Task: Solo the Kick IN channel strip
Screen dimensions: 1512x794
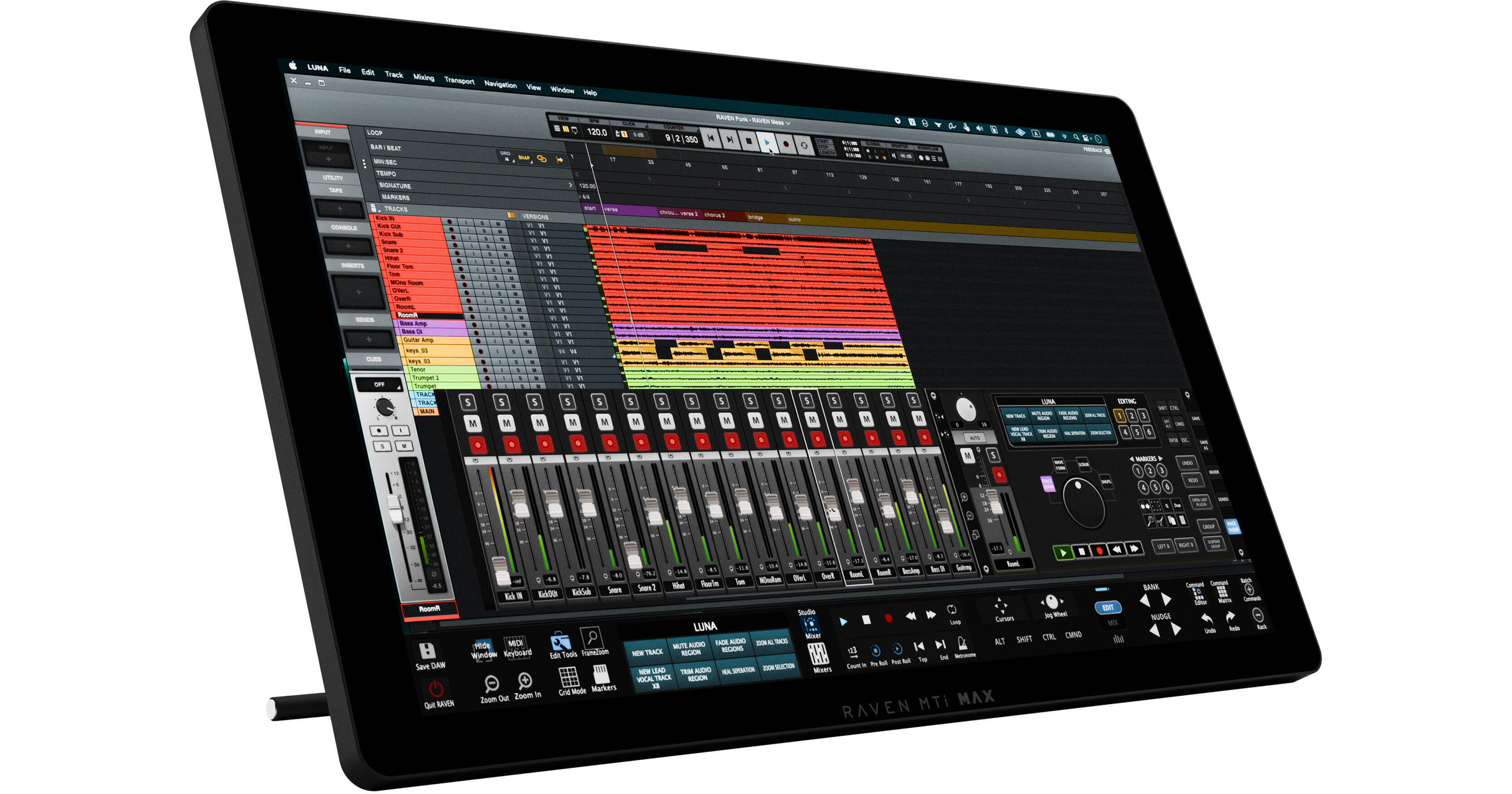Action: click(x=502, y=402)
